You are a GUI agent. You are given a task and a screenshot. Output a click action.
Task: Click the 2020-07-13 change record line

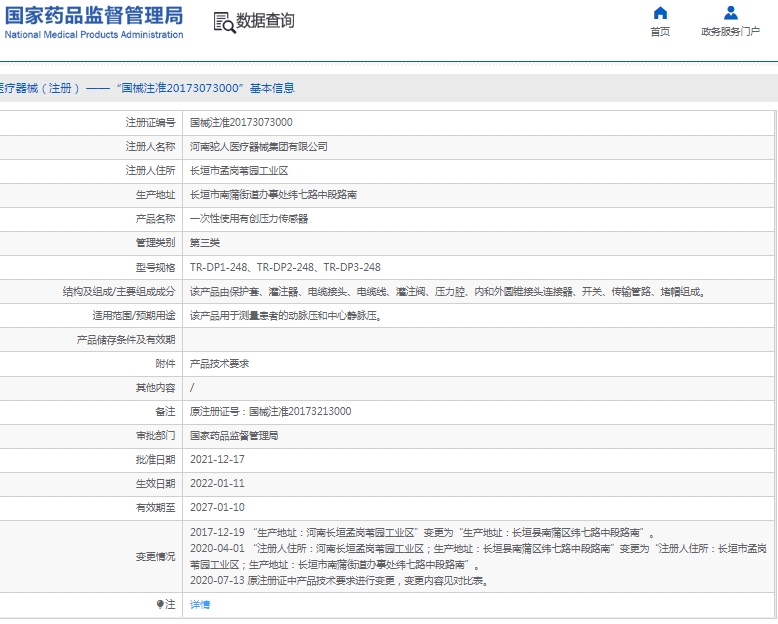pyautogui.click(x=339, y=581)
